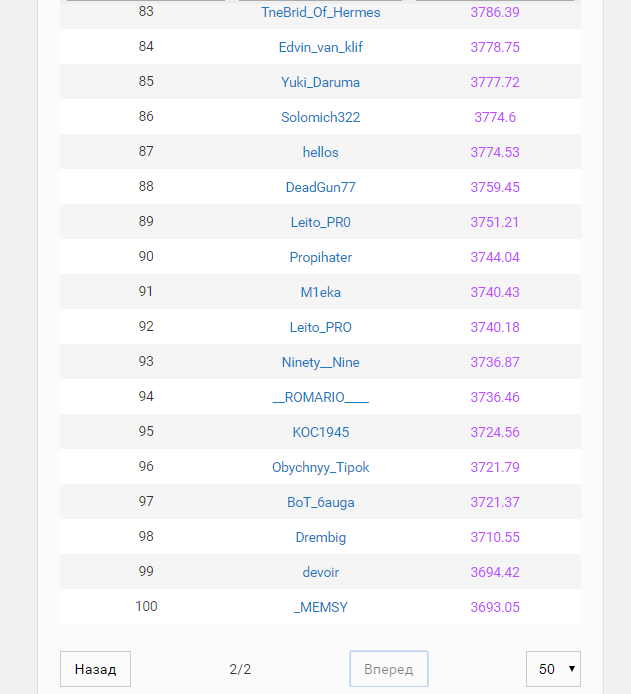Image resolution: width=631 pixels, height=694 pixels.
Task: Click the Solomich322 player name
Action: [320, 117]
